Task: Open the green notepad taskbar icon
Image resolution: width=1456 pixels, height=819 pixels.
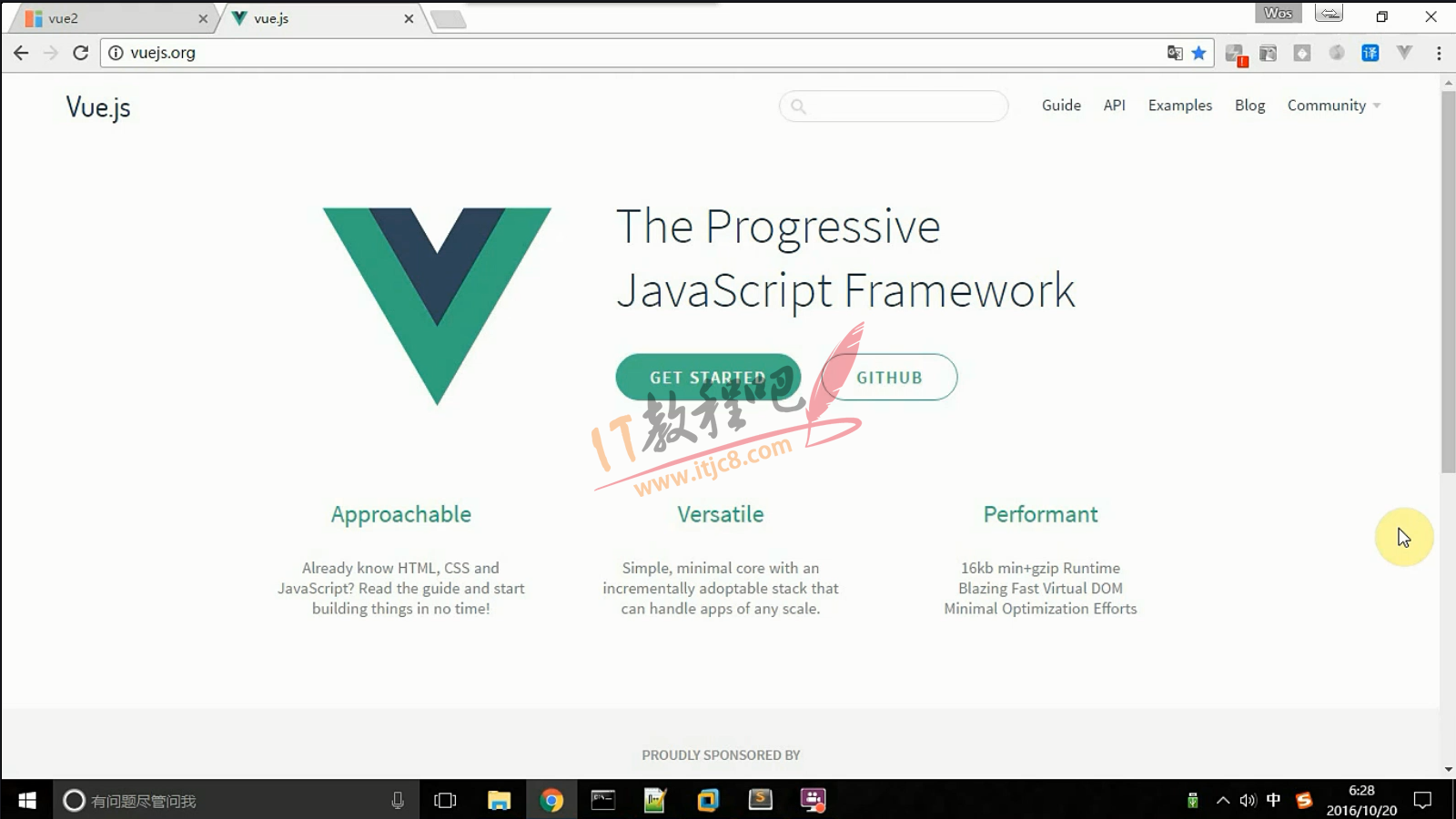Action: point(655,800)
